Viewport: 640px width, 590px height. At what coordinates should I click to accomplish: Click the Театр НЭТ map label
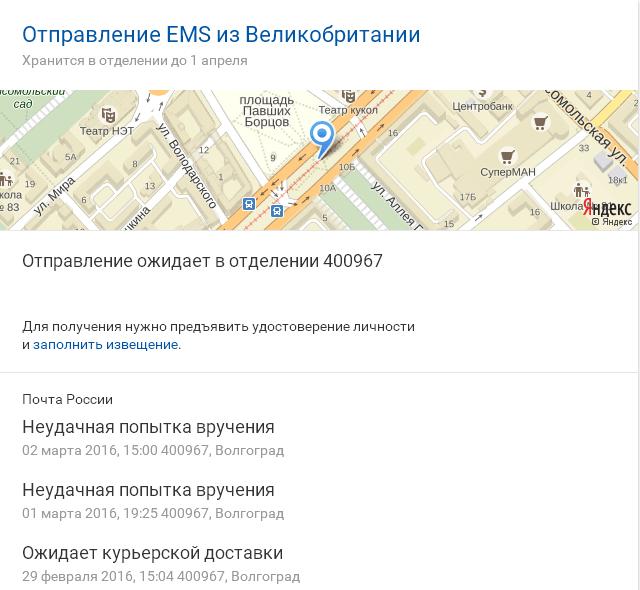coord(107,131)
